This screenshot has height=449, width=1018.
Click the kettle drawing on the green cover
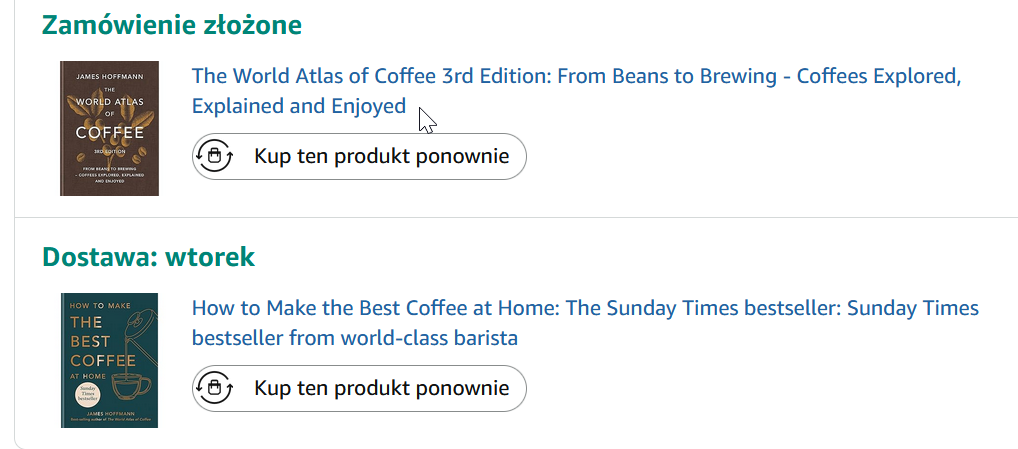tap(138, 322)
